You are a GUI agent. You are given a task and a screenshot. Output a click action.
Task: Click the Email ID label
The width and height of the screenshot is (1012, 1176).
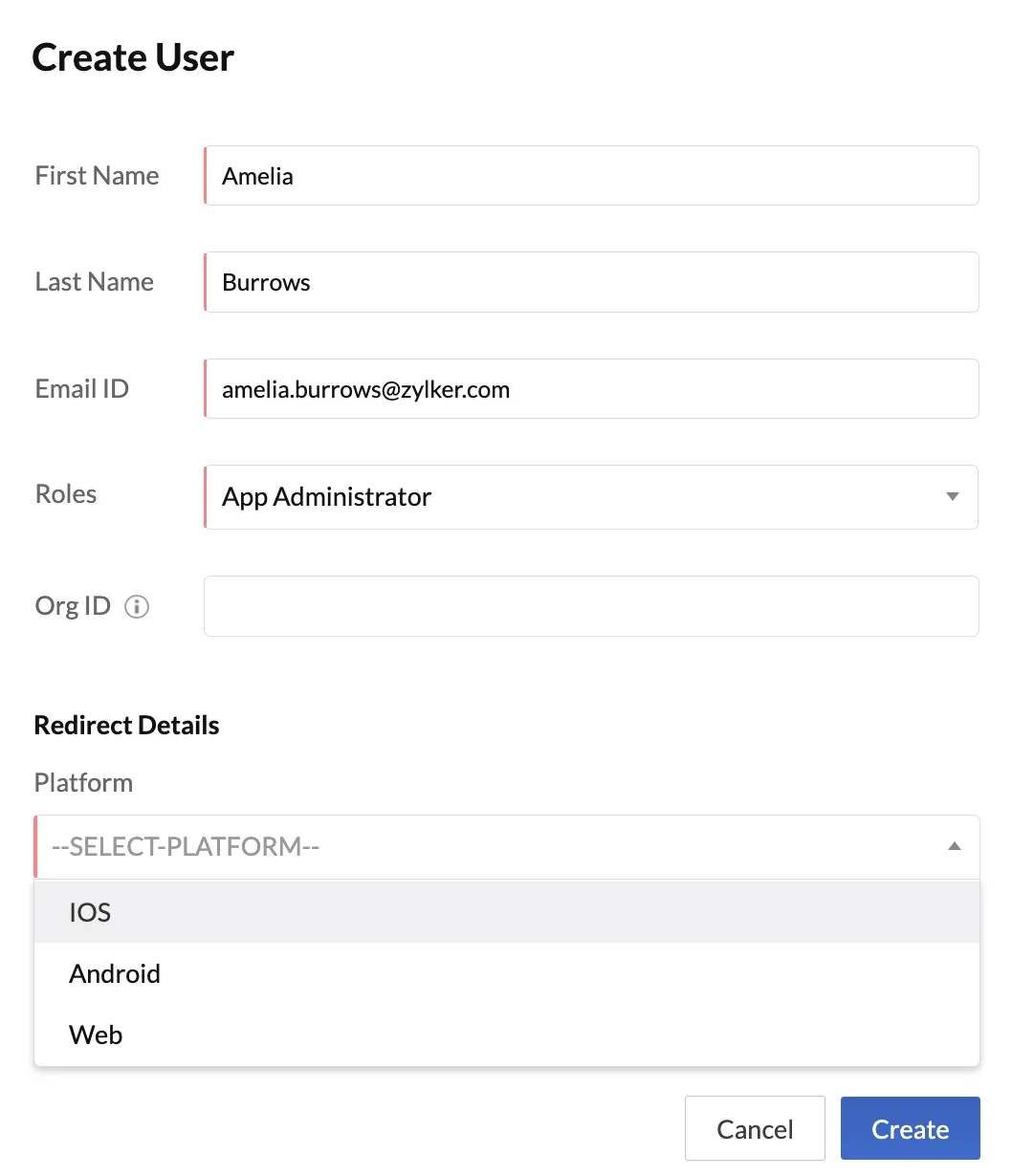coord(82,389)
